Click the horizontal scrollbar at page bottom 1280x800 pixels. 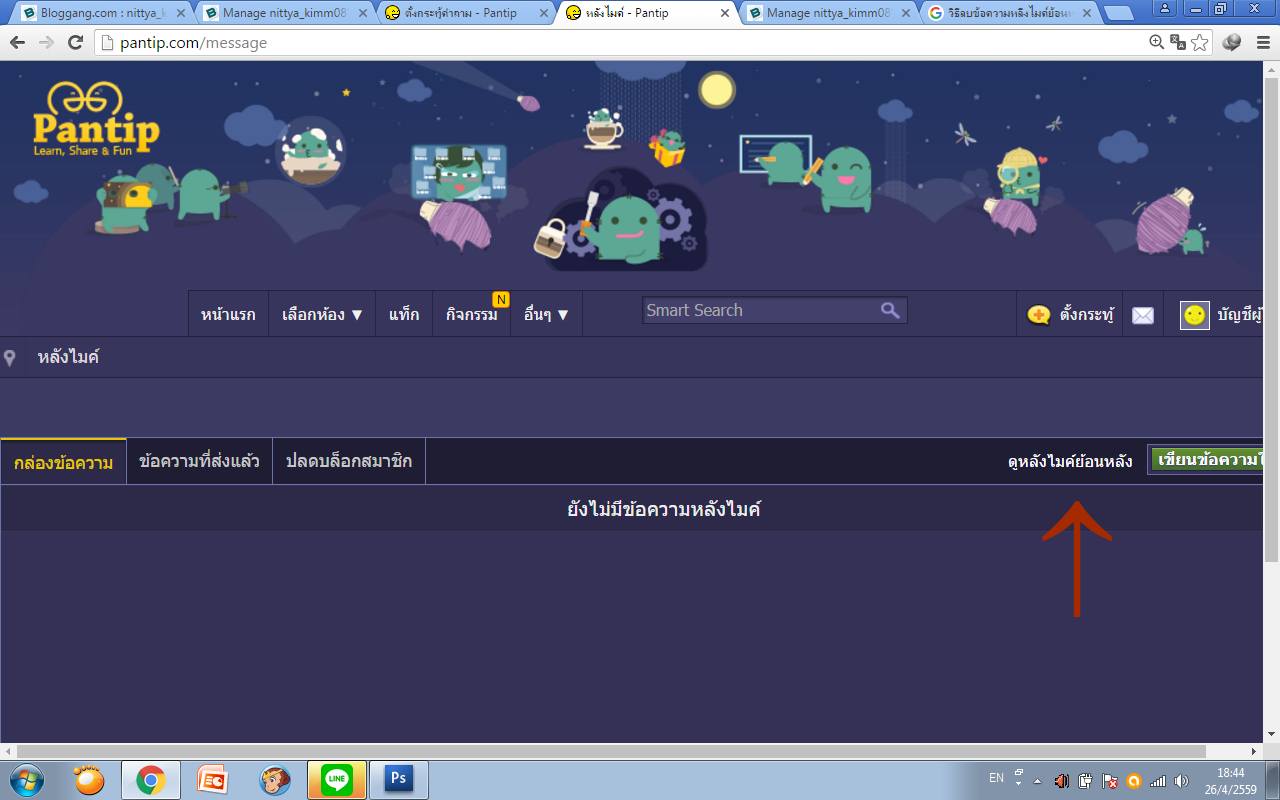coord(610,751)
